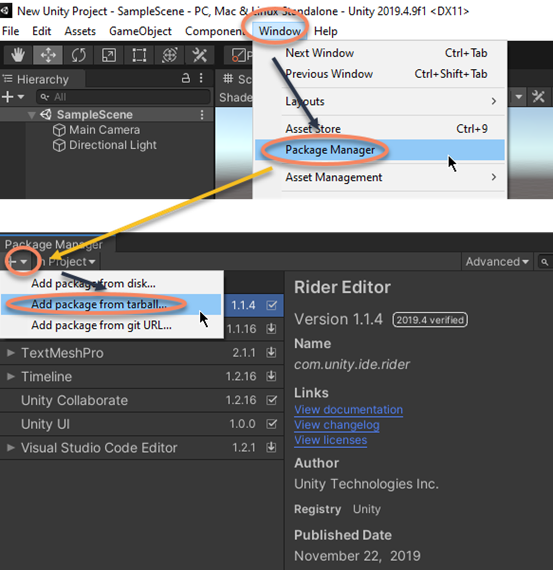The width and height of the screenshot is (553, 570).
Task: Select the Hand tool in toolbar
Action: pyautogui.click(x=17, y=55)
